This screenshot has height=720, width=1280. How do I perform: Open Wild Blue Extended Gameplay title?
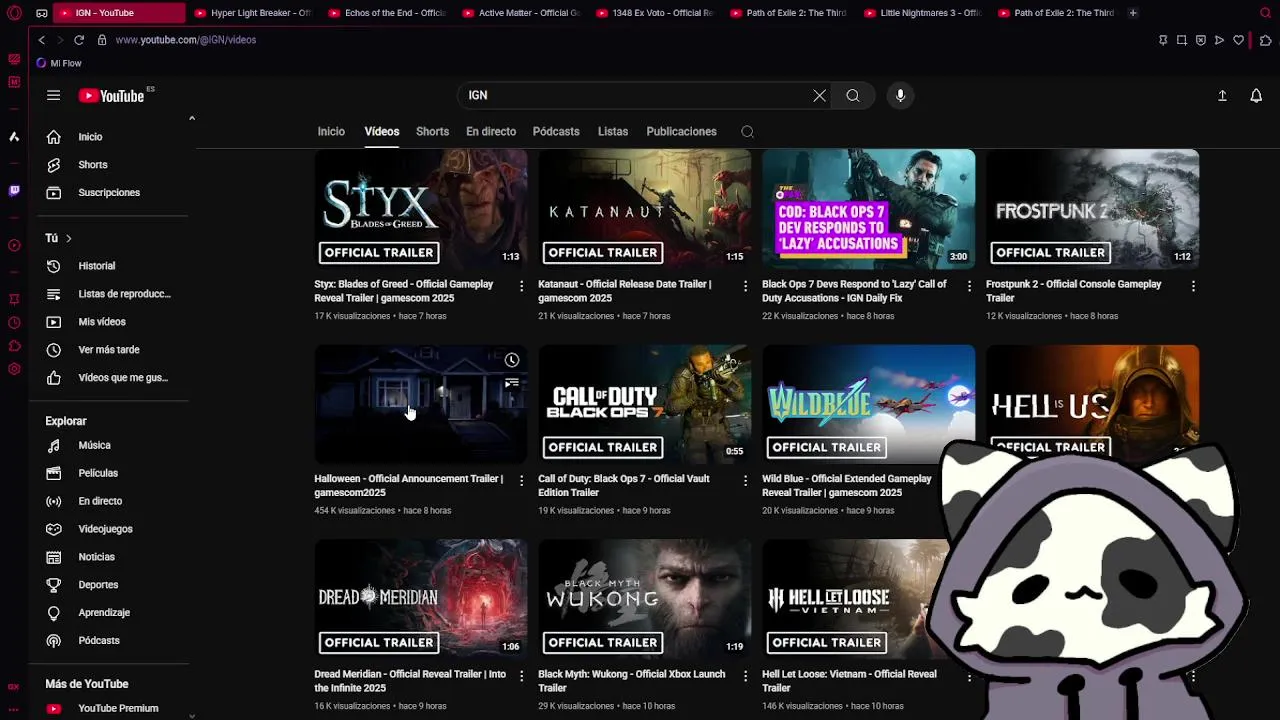(x=846, y=485)
